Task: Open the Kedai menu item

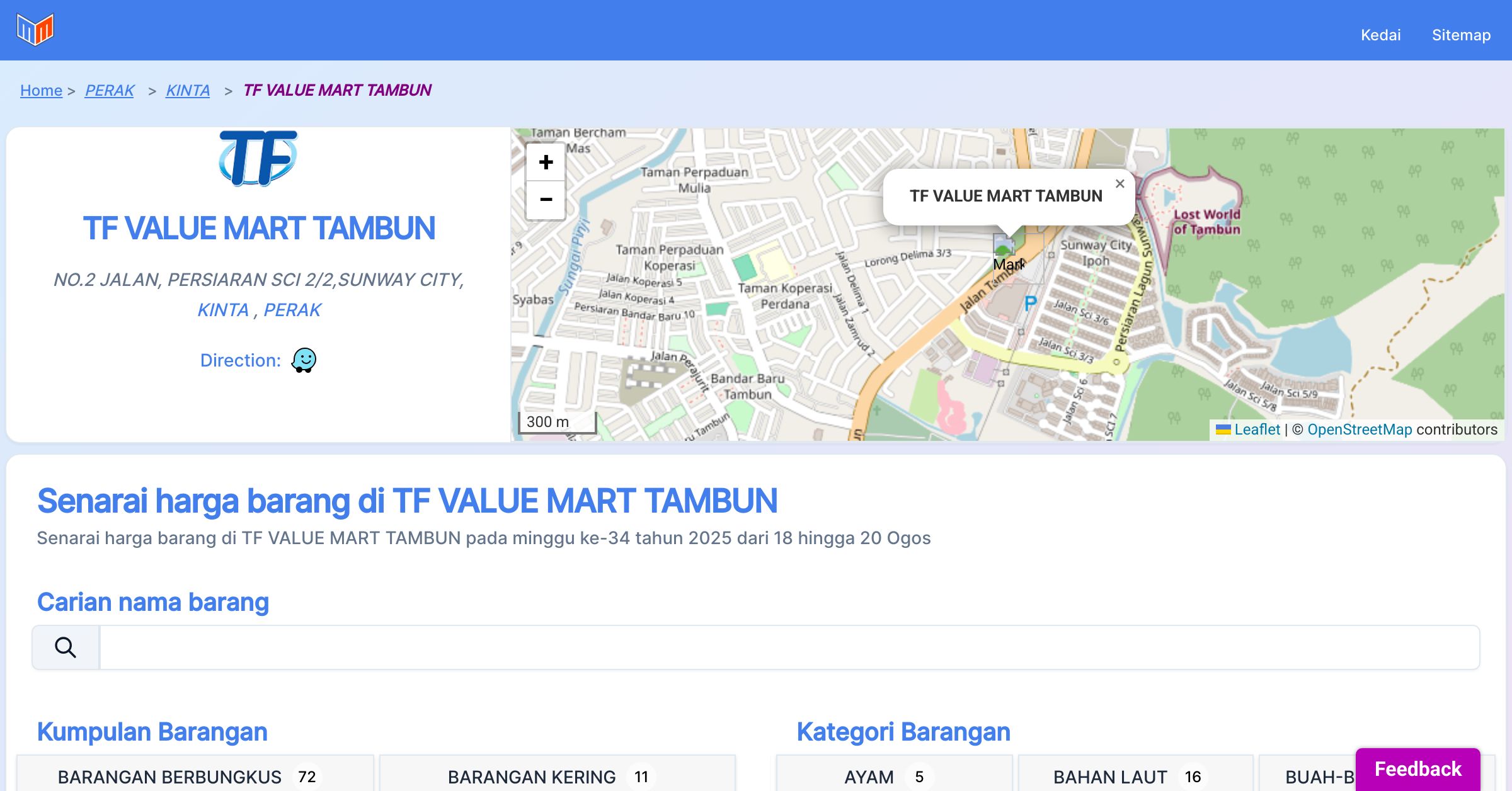Action: pos(1380,35)
